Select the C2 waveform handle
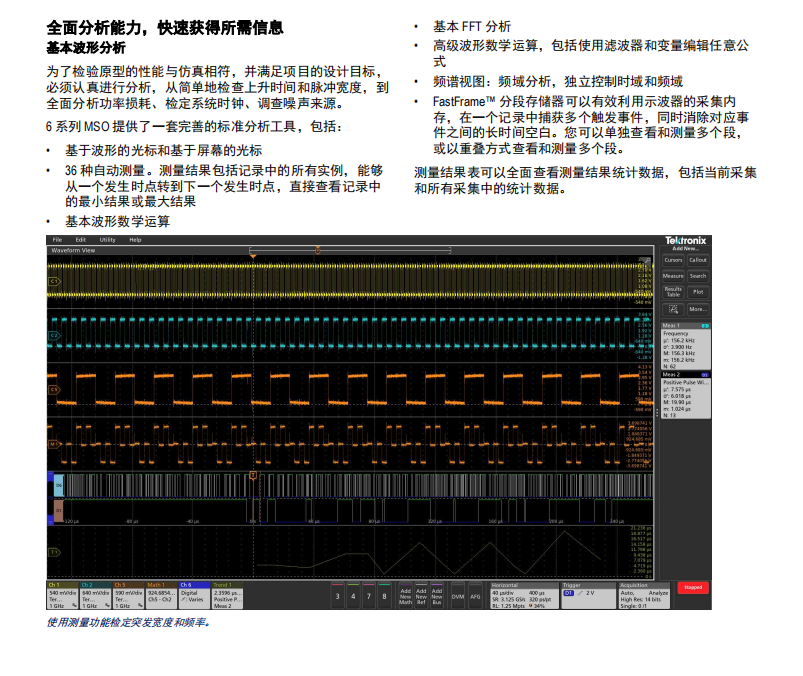The image size is (803, 676). pyautogui.click(x=54, y=335)
